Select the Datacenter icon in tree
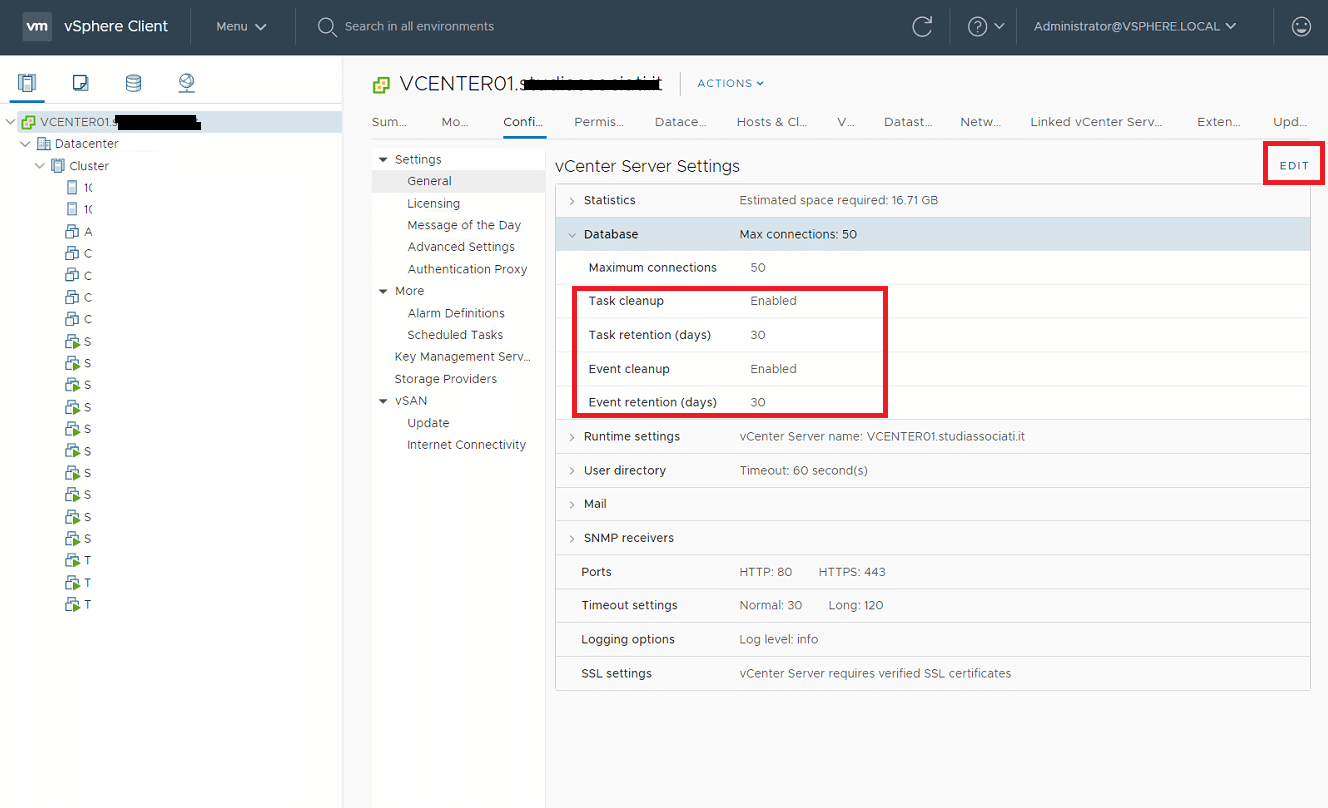This screenshot has height=808, width=1328. [x=43, y=144]
